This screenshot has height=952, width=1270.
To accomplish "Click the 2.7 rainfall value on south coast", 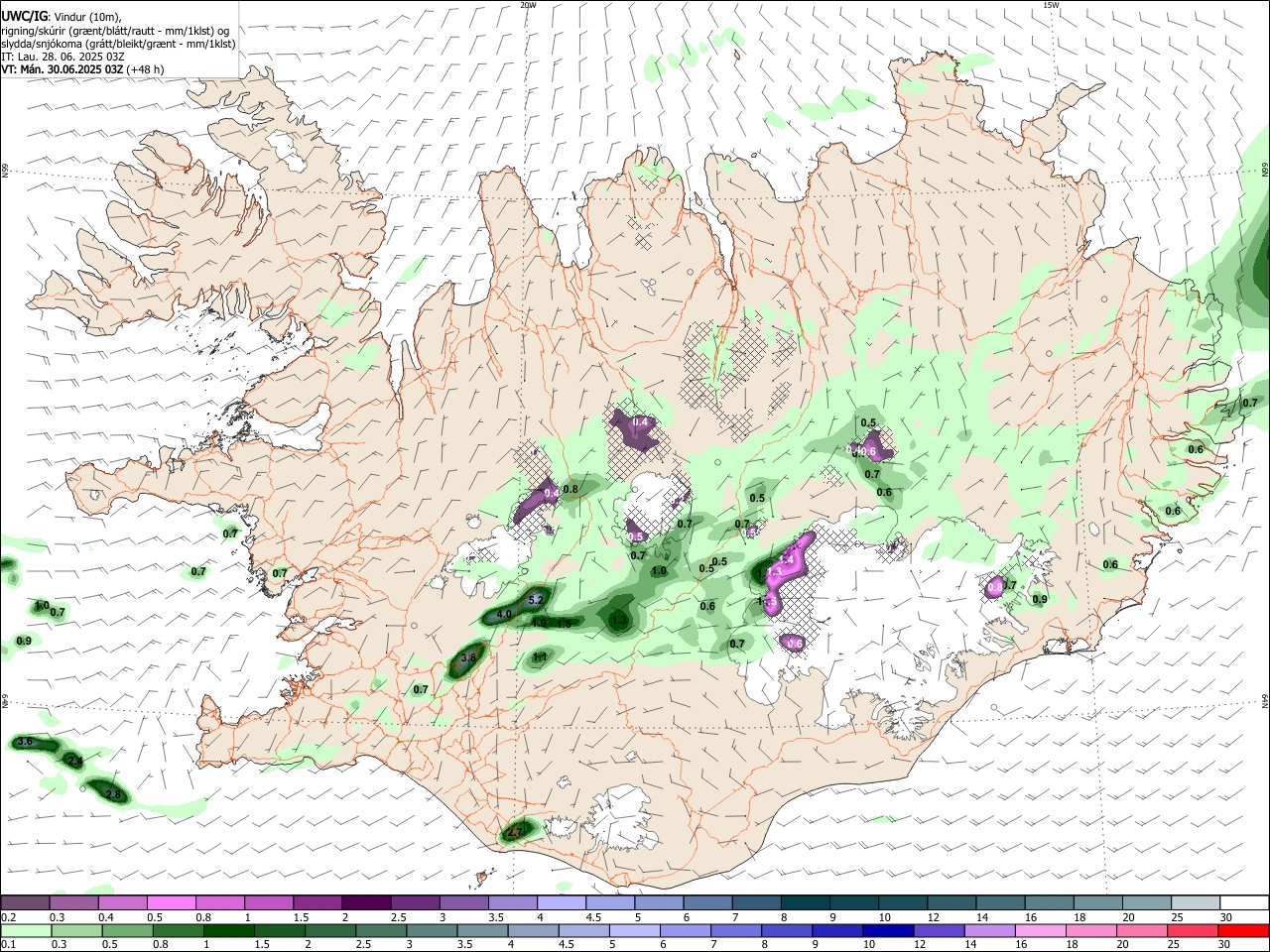I will (515, 833).
